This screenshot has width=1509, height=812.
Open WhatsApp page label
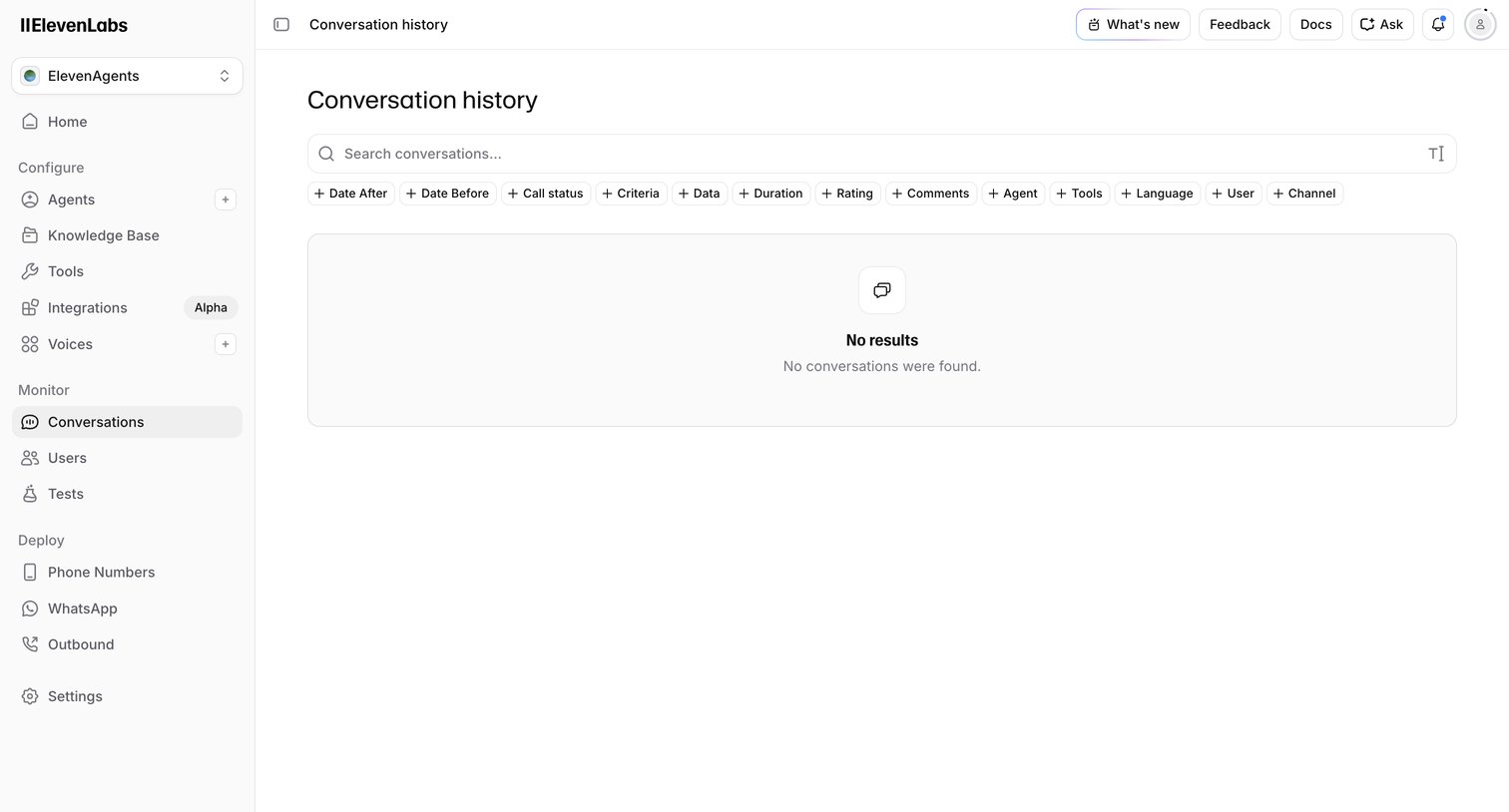click(x=82, y=609)
